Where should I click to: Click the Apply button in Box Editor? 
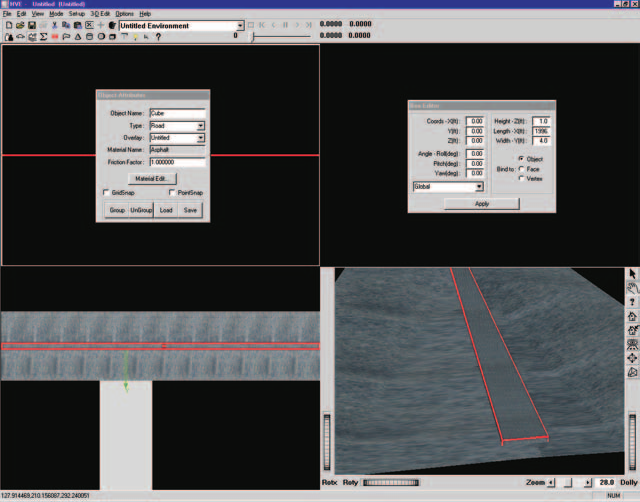(482, 204)
